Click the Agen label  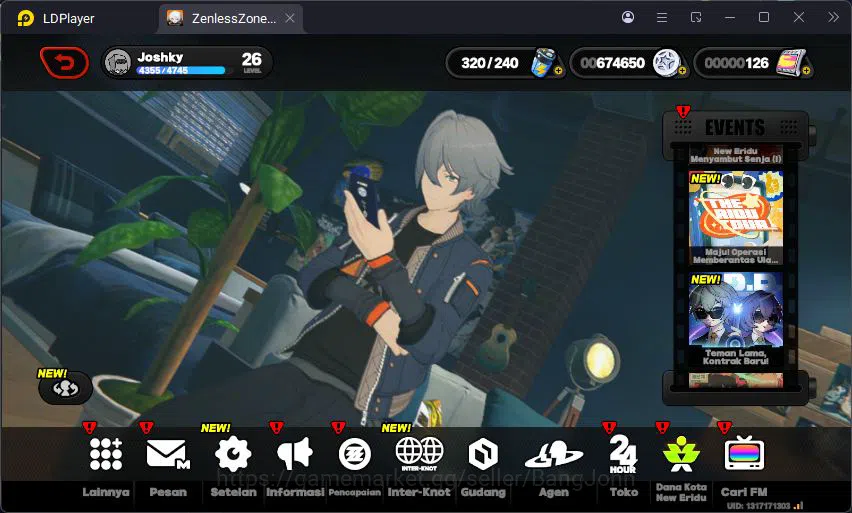[x=554, y=492]
